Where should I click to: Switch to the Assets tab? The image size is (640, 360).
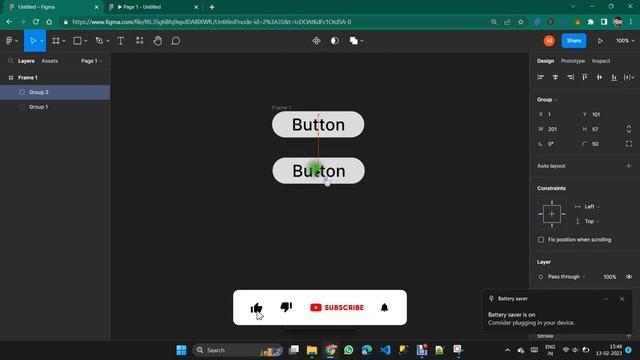pos(50,61)
